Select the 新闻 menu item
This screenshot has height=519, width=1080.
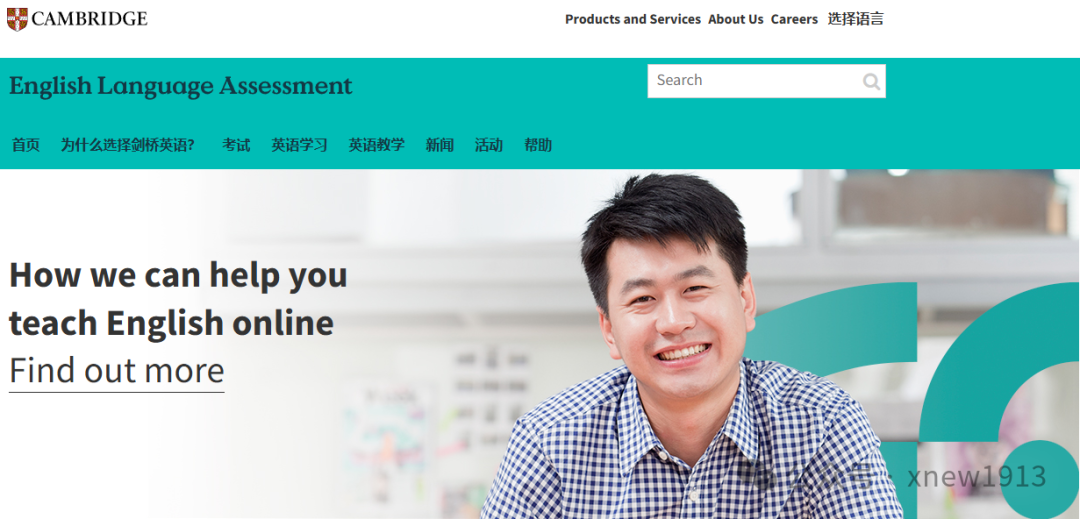click(x=439, y=145)
